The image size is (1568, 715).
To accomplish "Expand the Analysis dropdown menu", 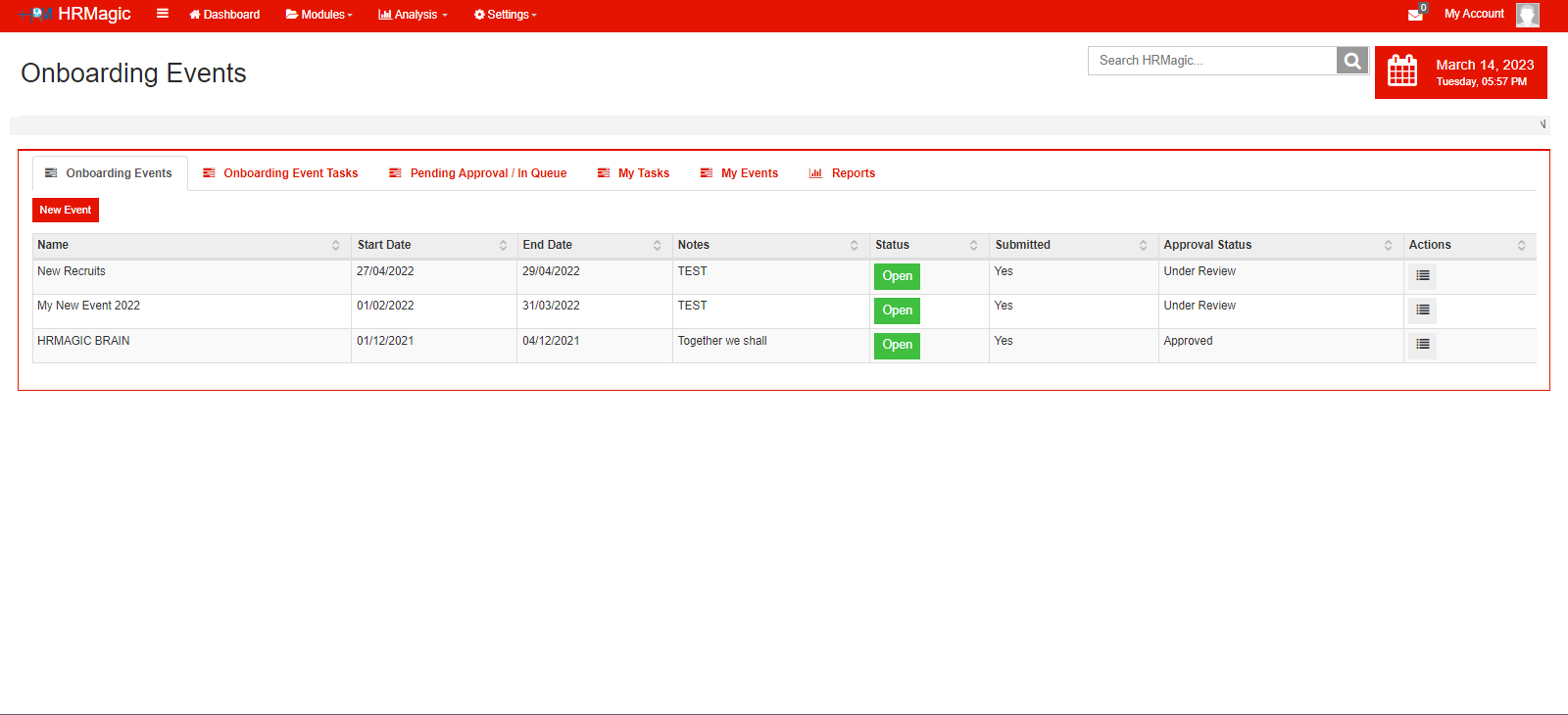I will pos(413,15).
